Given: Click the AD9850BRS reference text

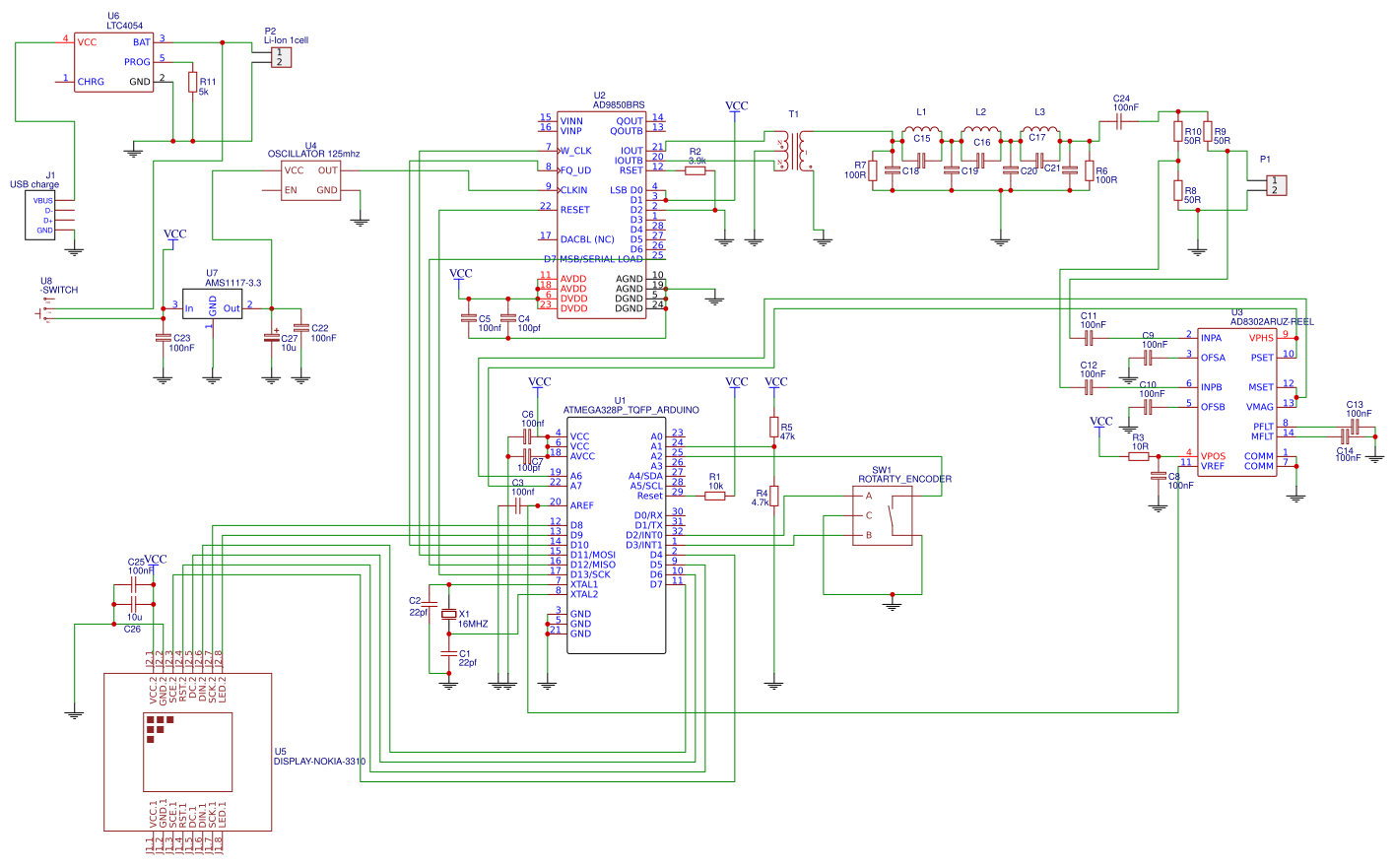Looking at the screenshot, I should point(619,105).
